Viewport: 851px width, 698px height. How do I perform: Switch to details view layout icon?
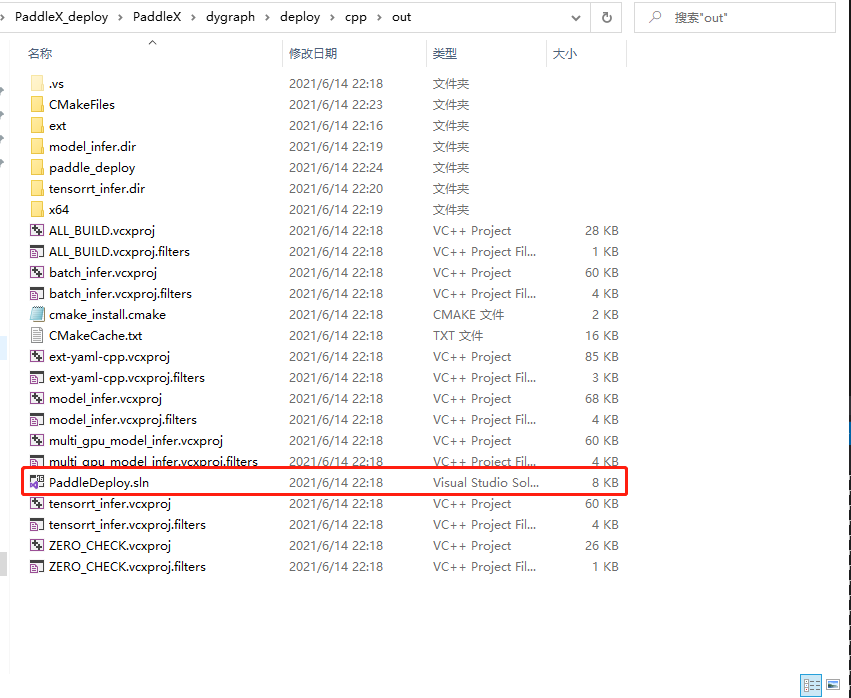[x=812, y=685]
